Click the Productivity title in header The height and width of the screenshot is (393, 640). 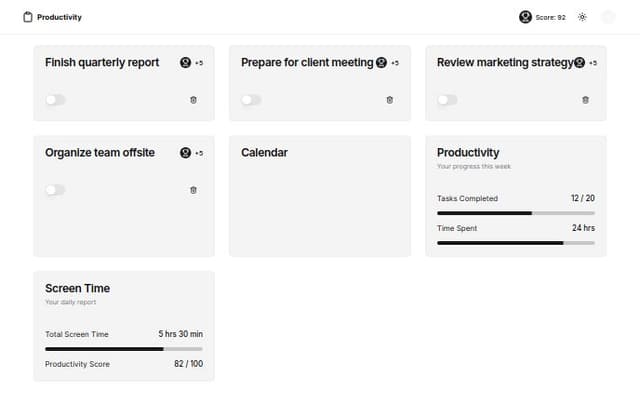(x=59, y=17)
